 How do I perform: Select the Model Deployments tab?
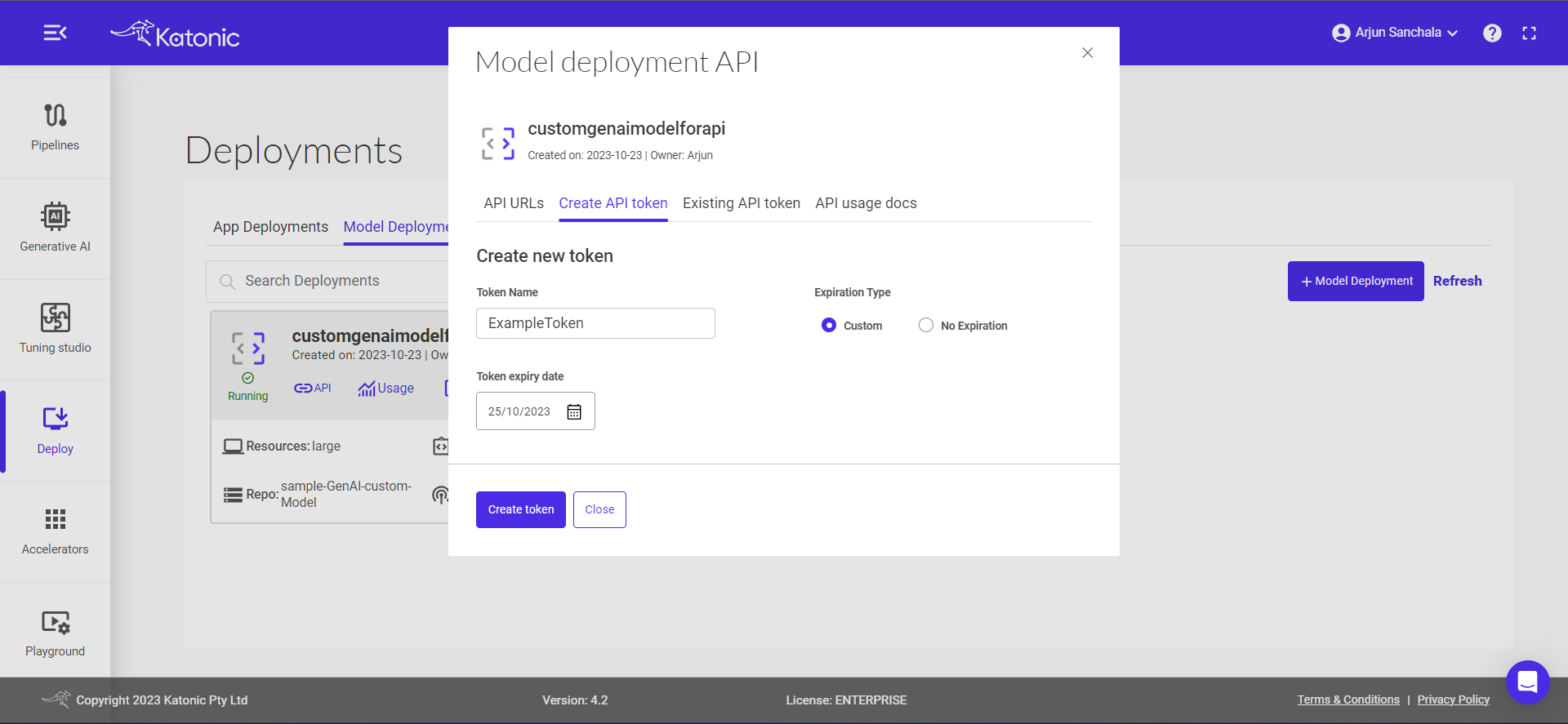(396, 227)
